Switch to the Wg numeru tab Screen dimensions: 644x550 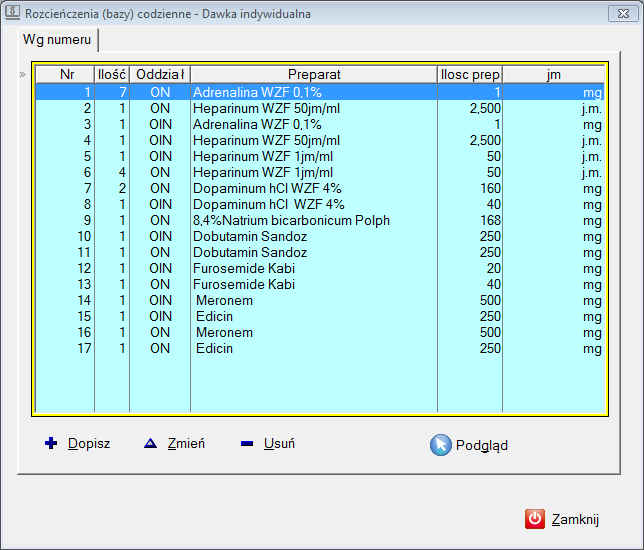(57, 40)
